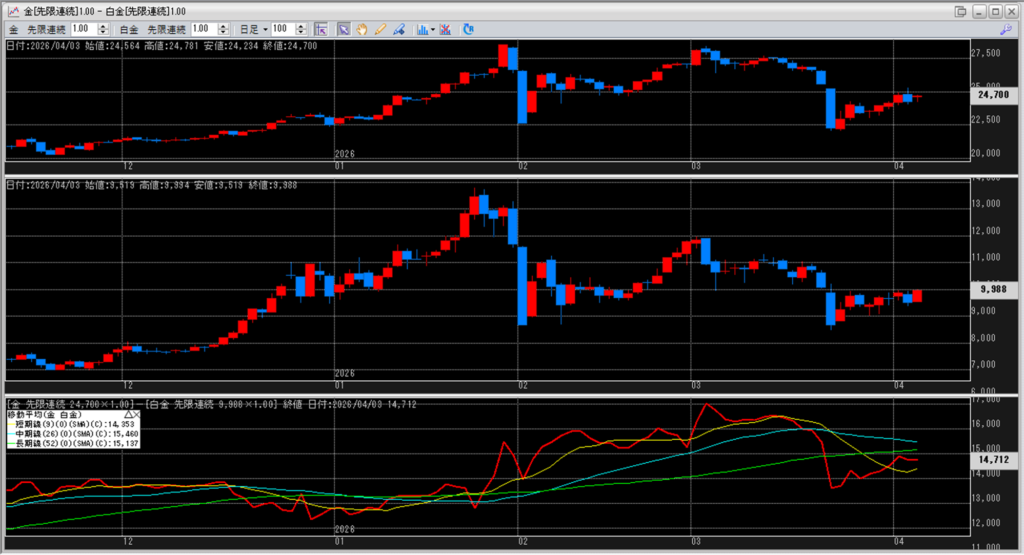Select the 短期線 yellow line legend entry
This screenshot has height=555, width=1024.
(x=72, y=424)
